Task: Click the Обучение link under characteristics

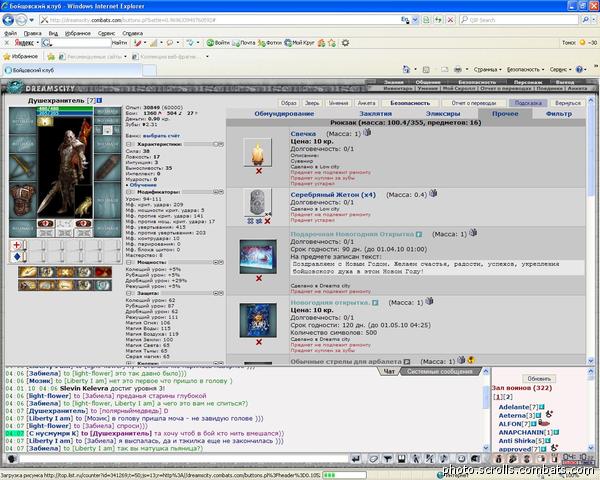Action: pyautogui.click(x=142, y=185)
